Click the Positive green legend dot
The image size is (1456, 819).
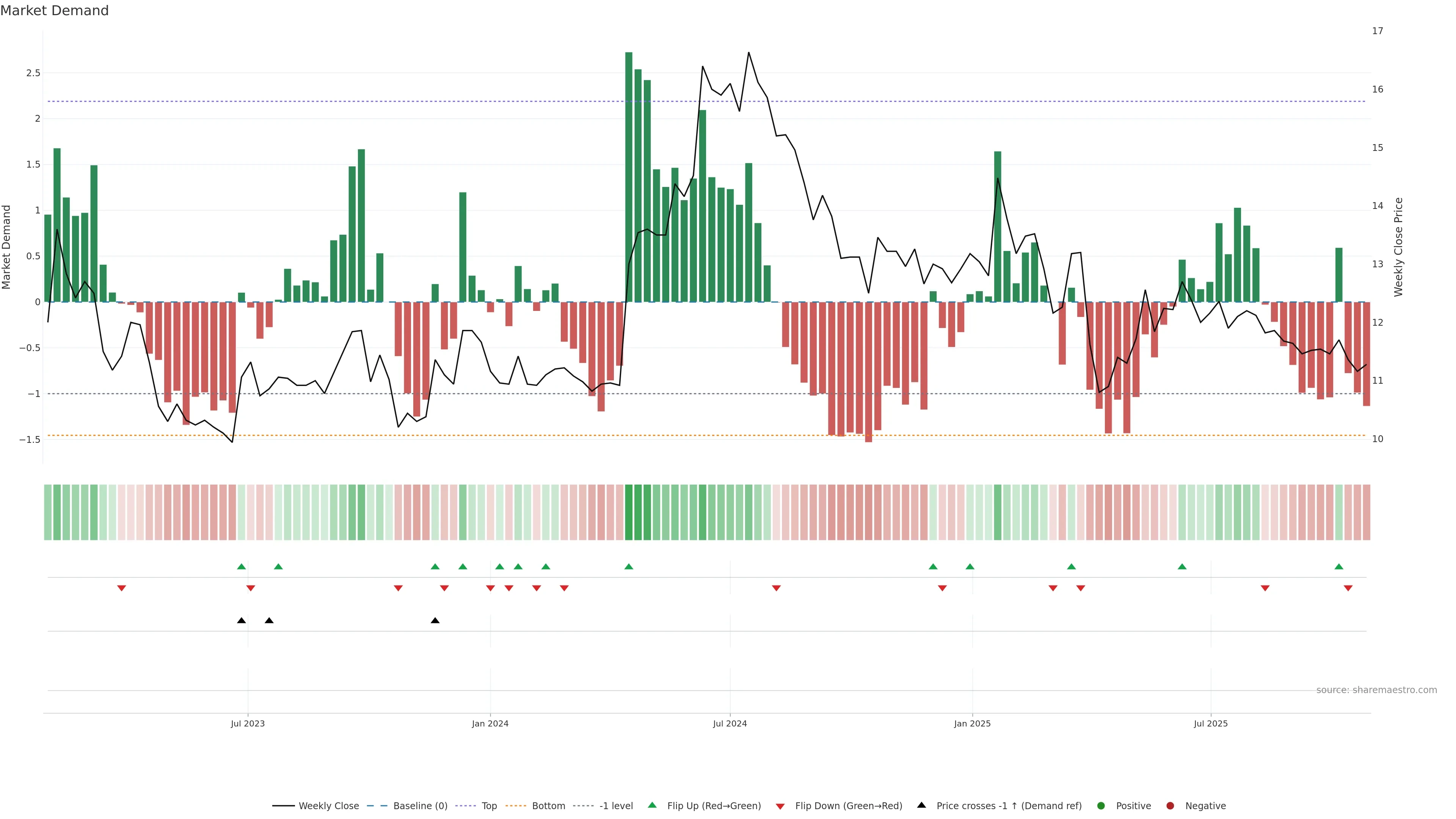[1100, 806]
